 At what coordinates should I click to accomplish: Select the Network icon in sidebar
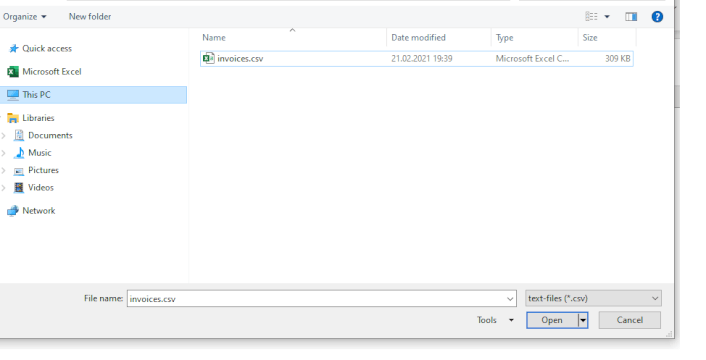click(x=13, y=211)
